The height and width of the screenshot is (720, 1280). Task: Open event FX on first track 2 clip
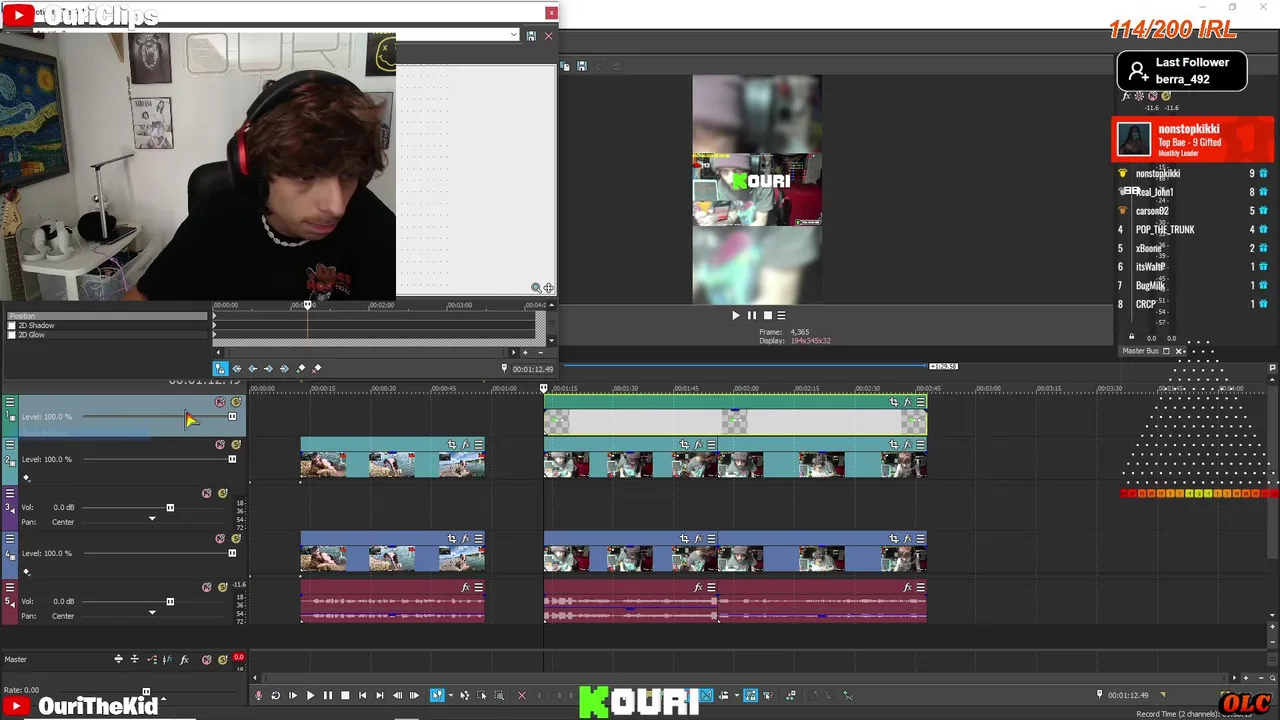(x=466, y=444)
